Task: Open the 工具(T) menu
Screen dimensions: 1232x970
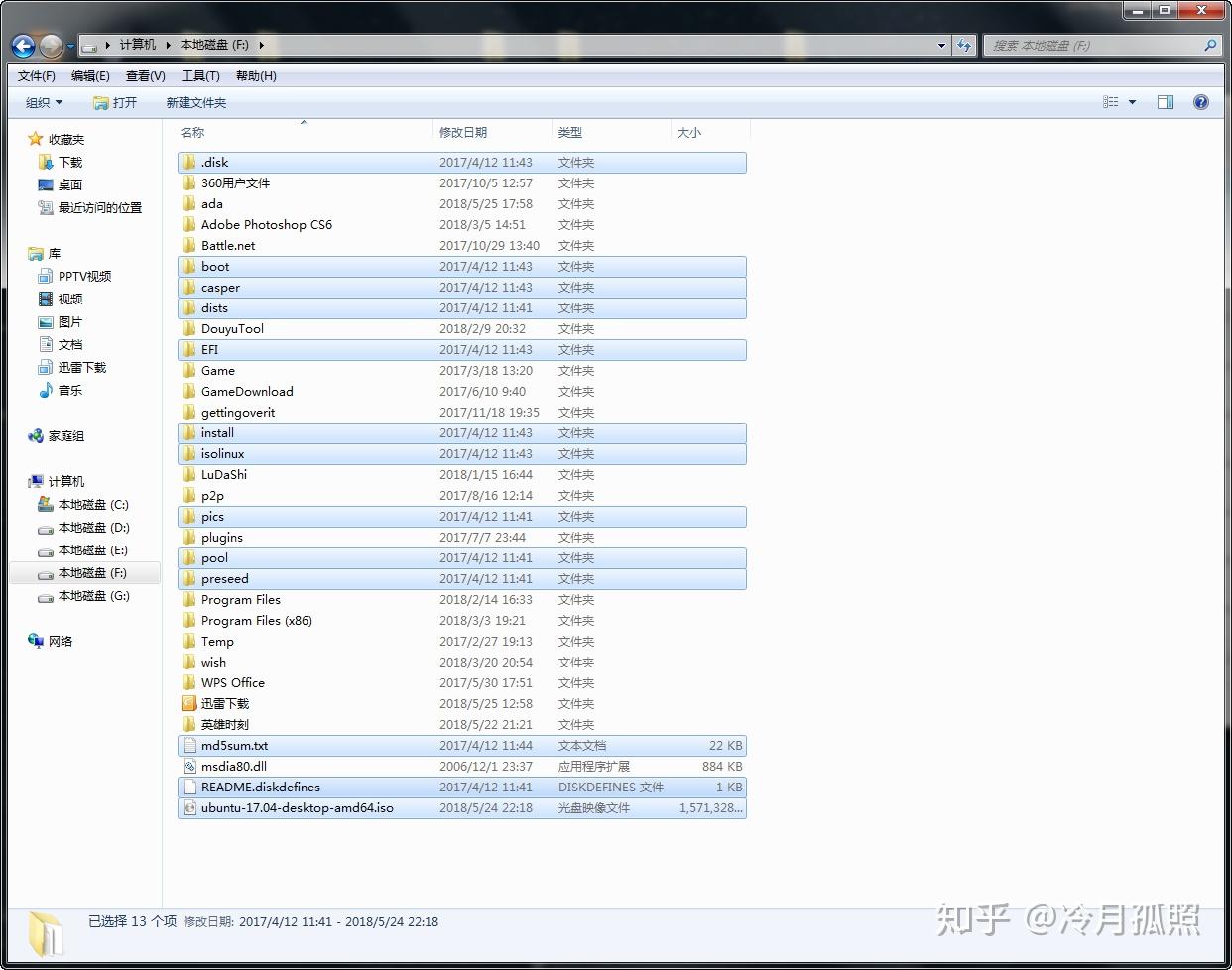Action: click(x=199, y=75)
